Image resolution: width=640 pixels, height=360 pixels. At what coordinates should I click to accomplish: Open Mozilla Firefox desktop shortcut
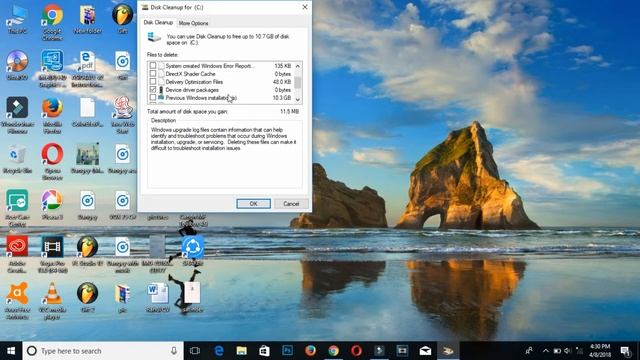(x=52, y=115)
